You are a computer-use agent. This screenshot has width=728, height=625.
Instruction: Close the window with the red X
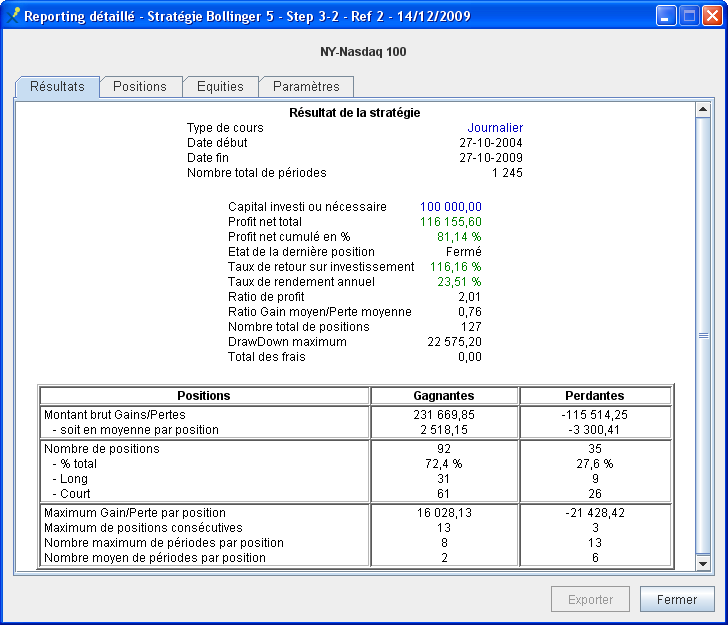(x=711, y=16)
